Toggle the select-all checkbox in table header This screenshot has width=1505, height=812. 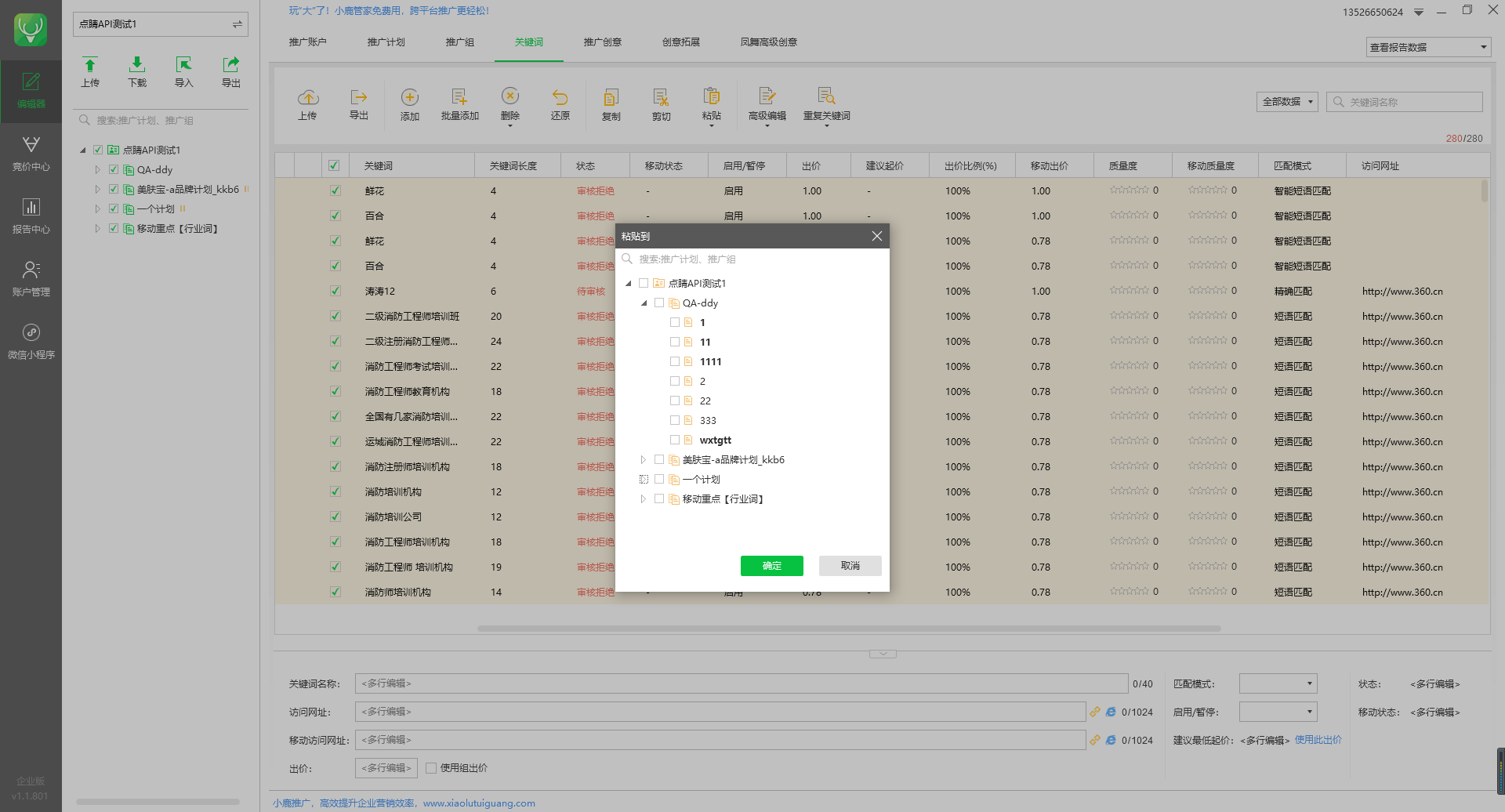334,165
